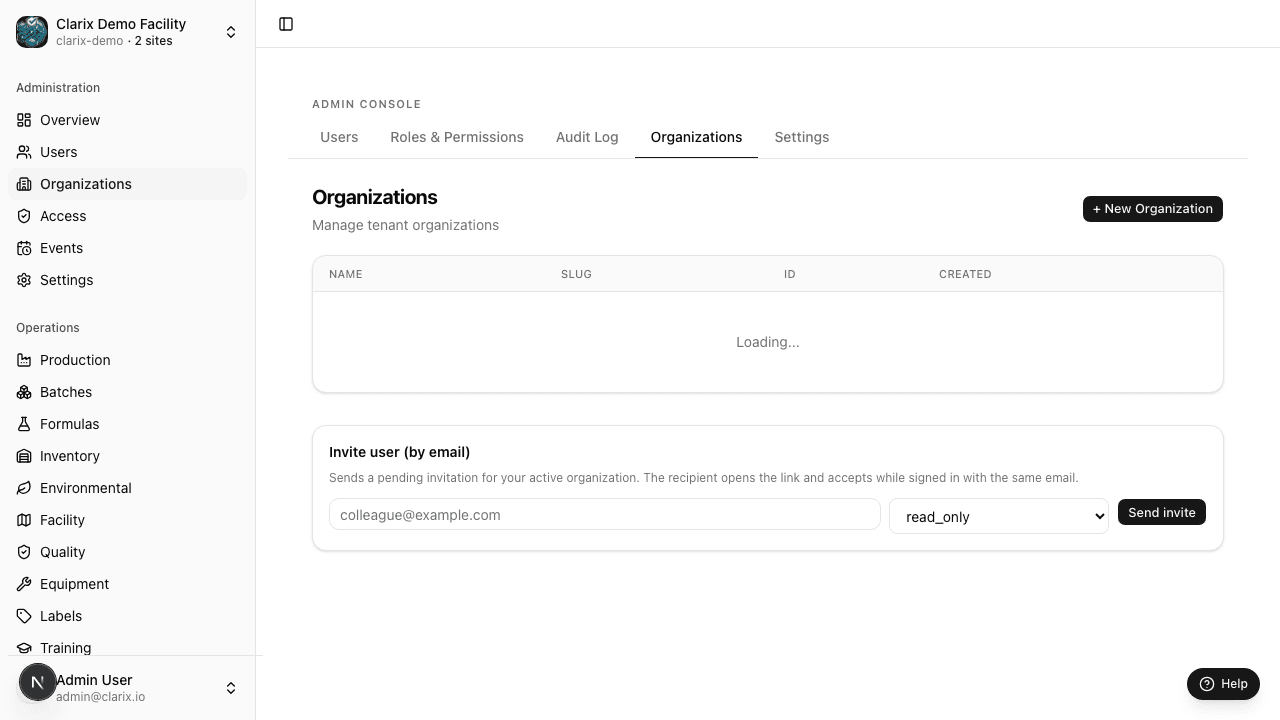Open the read_only role dropdown
Image resolution: width=1280 pixels, height=720 pixels.
coord(999,516)
